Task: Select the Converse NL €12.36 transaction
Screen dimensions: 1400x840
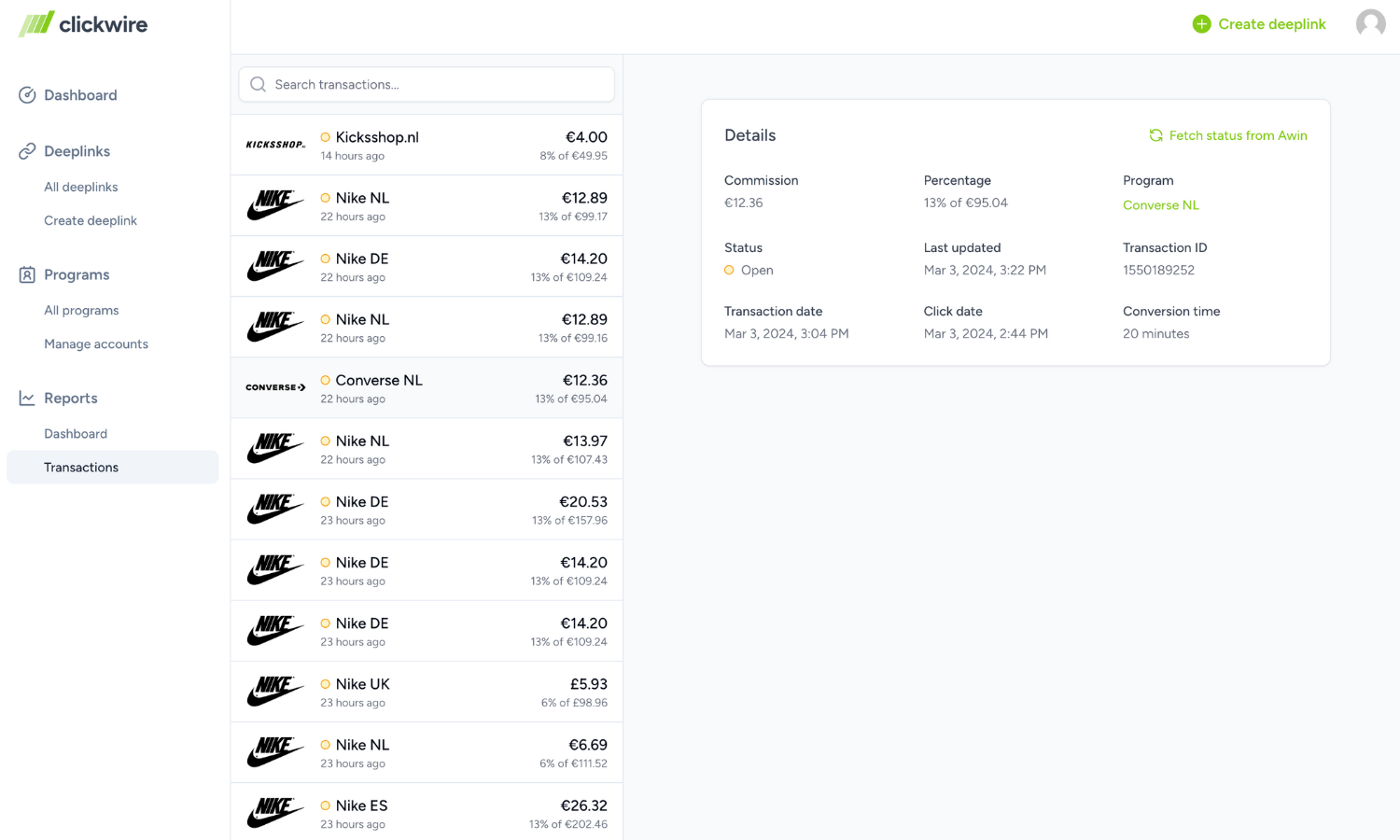Action: tap(427, 387)
